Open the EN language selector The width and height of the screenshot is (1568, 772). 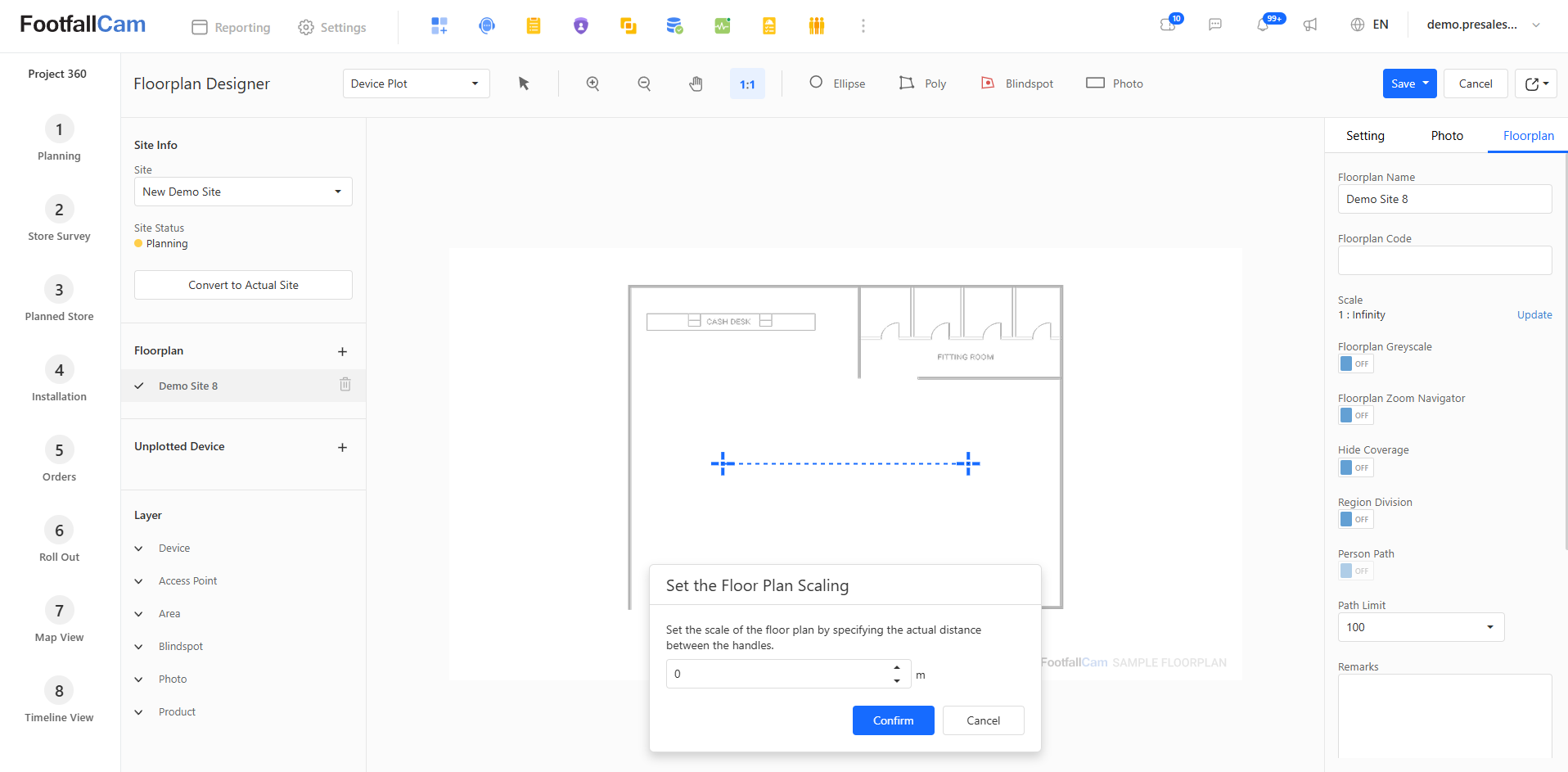tap(1369, 25)
